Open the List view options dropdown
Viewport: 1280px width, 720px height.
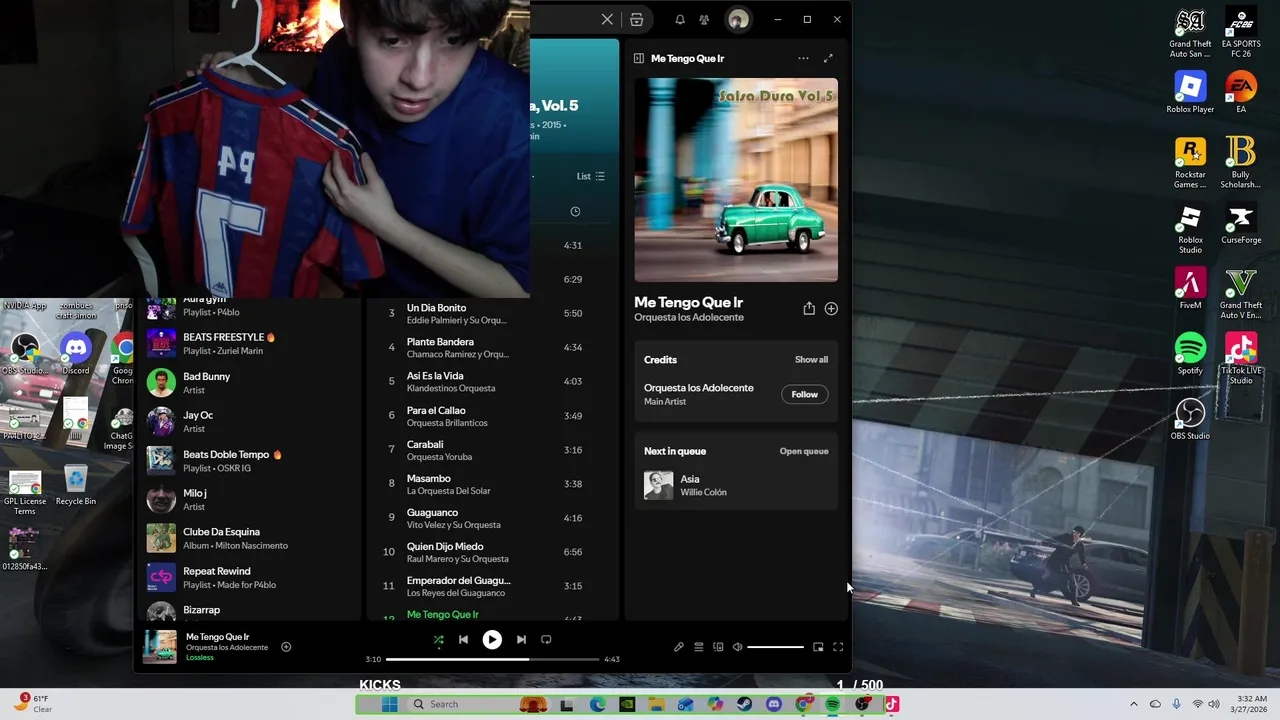coord(591,176)
